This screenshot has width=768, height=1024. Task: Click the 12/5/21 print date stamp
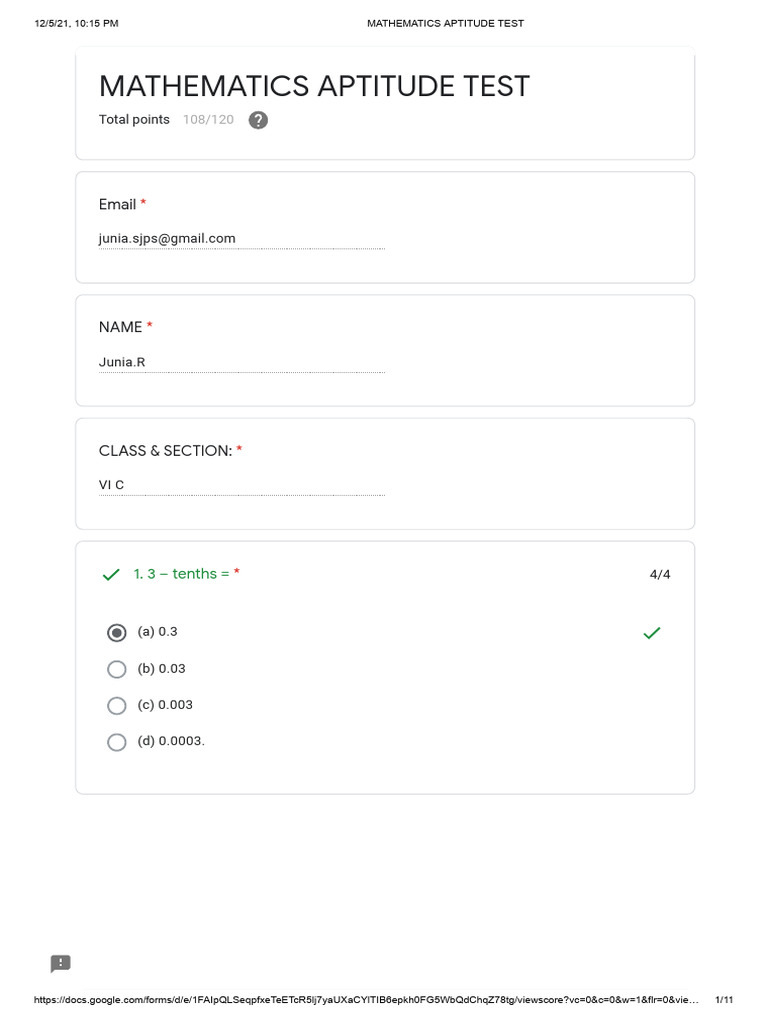click(76, 23)
